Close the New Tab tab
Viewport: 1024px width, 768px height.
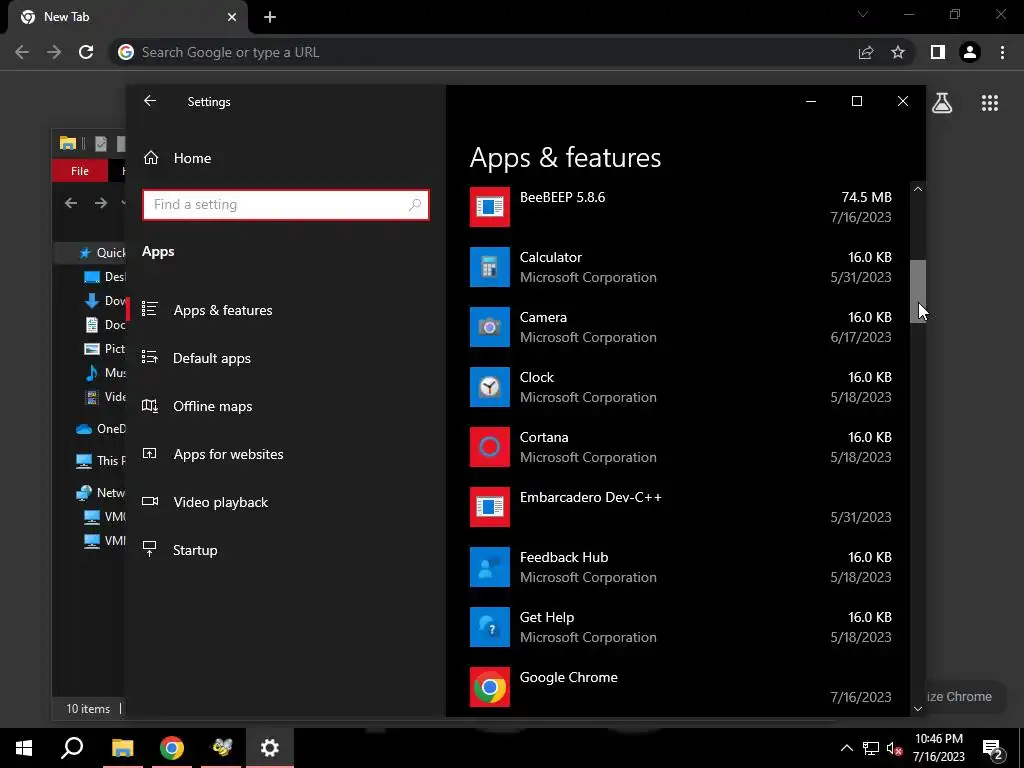pyautogui.click(x=232, y=17)
